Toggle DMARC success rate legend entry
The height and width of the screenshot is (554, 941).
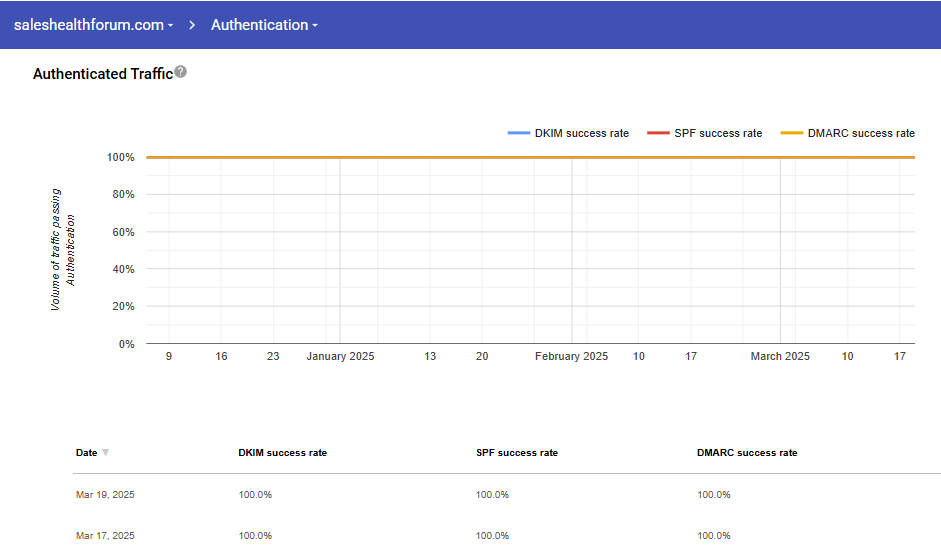[848, 133]
